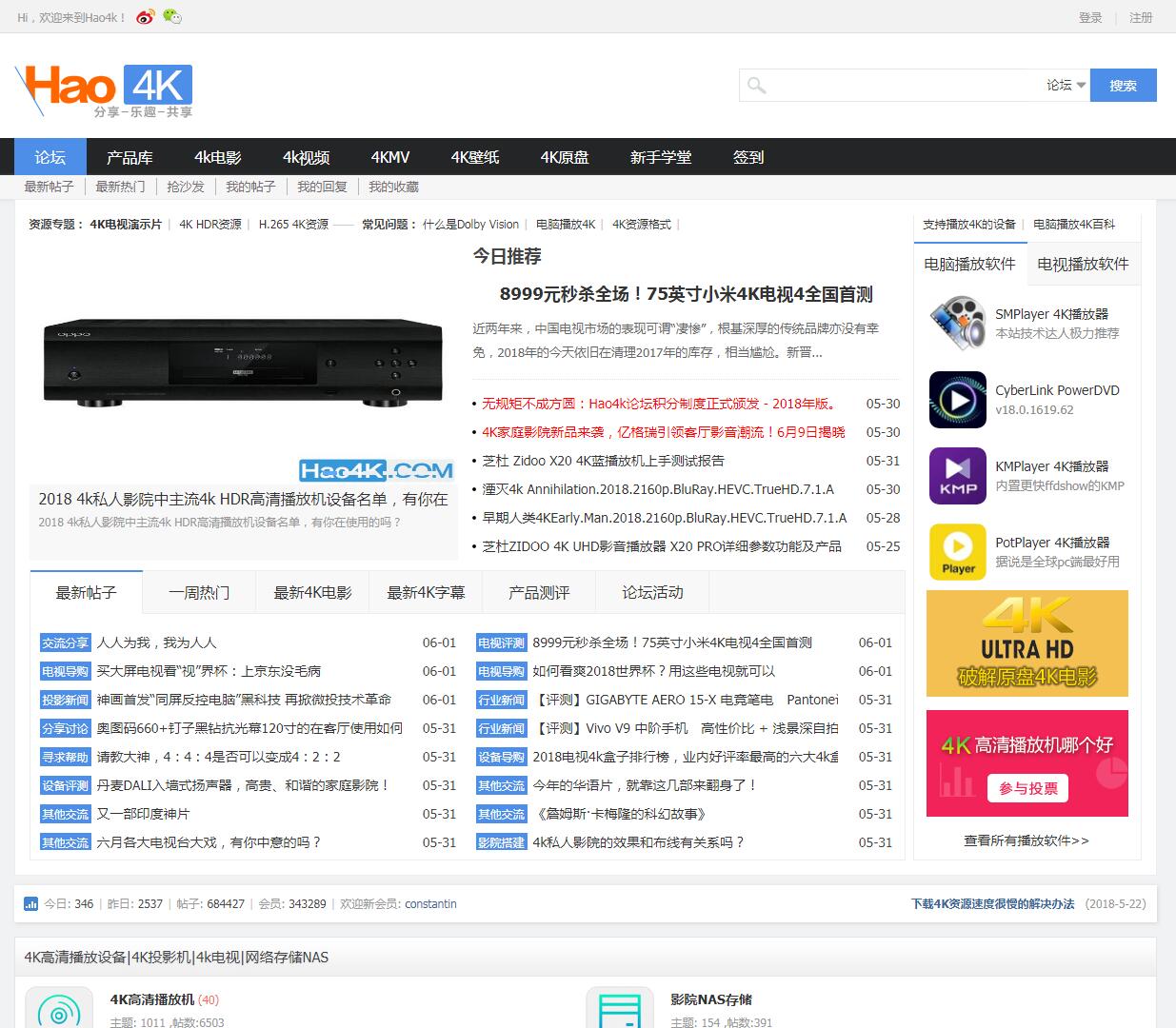The width and height of the screenshot is (1176, 1028).
Task: Click the 注册 link
Action: tap(1141, 17)
